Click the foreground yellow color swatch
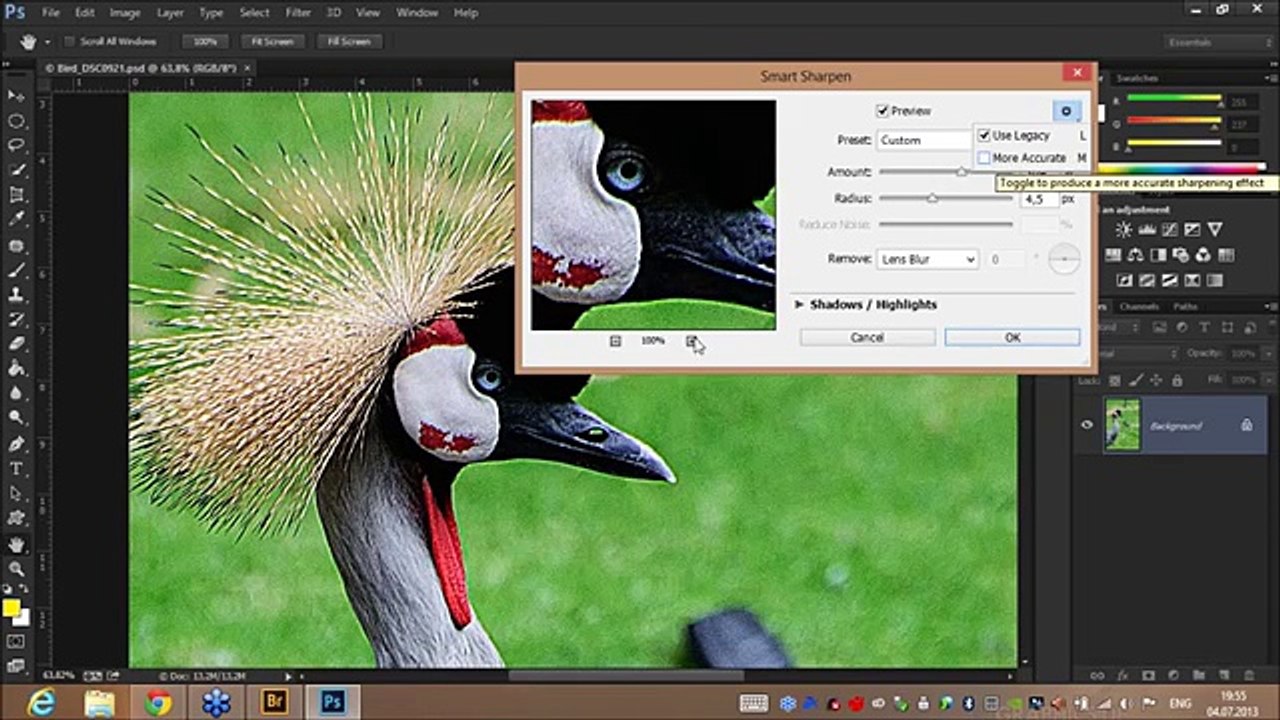1280x720 pixels. point(11,608)
